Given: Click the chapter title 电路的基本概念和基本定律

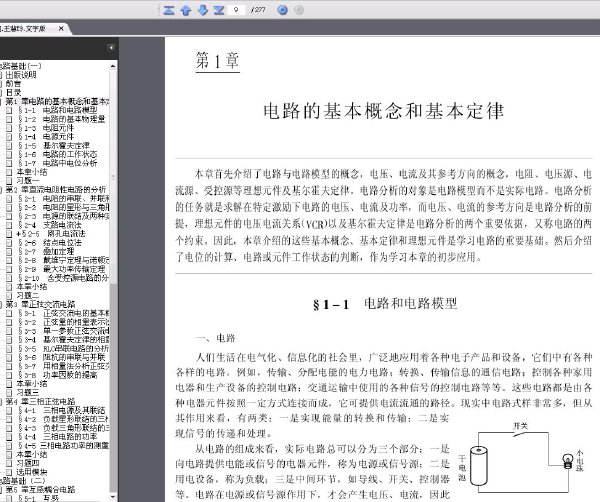Looking at the screenshot, I should click(384, 111).
